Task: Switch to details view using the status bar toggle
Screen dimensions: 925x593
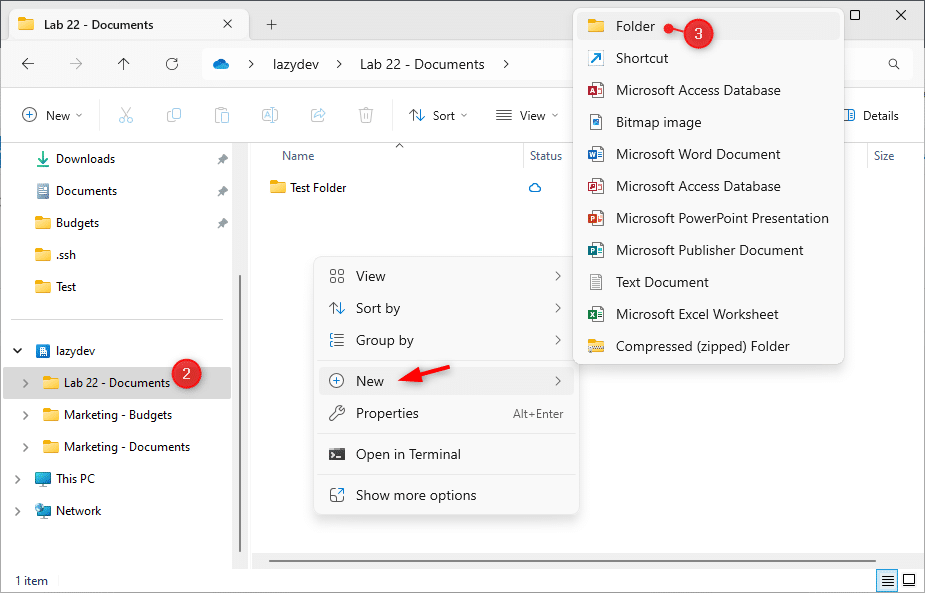Action: coord(887,580)
